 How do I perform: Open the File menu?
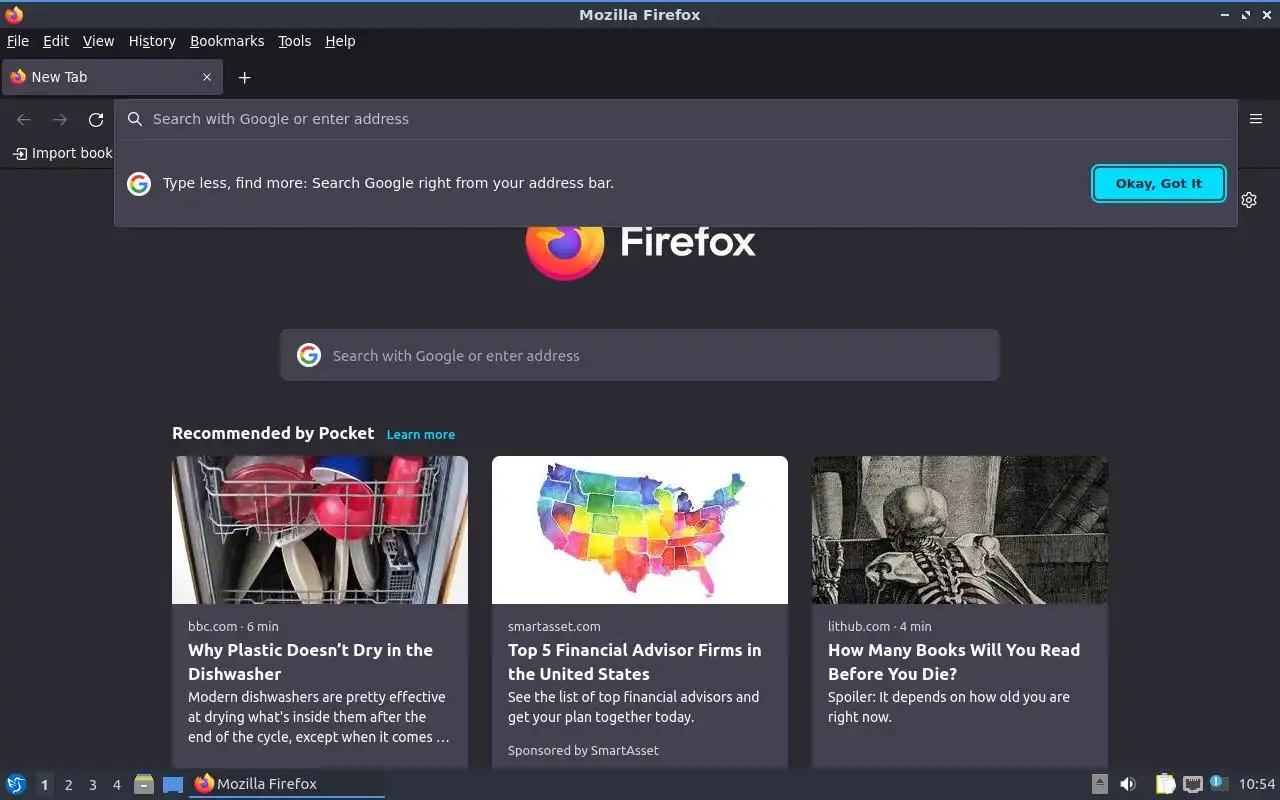tap(18, 41)
